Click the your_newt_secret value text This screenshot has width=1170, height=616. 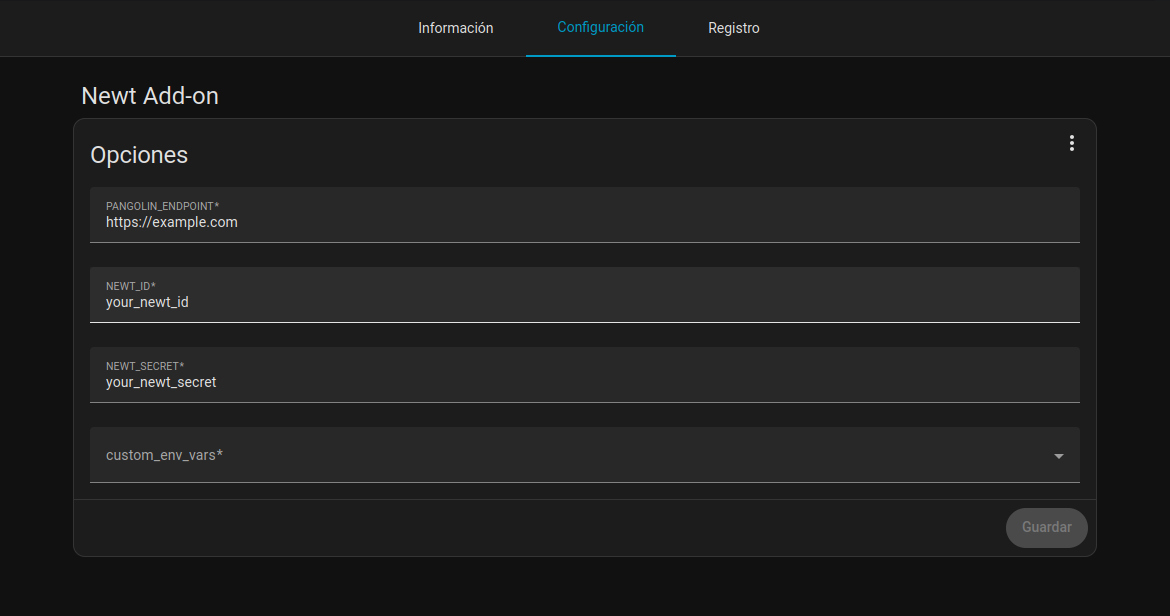pyautogui.click(x=161, y=382)
